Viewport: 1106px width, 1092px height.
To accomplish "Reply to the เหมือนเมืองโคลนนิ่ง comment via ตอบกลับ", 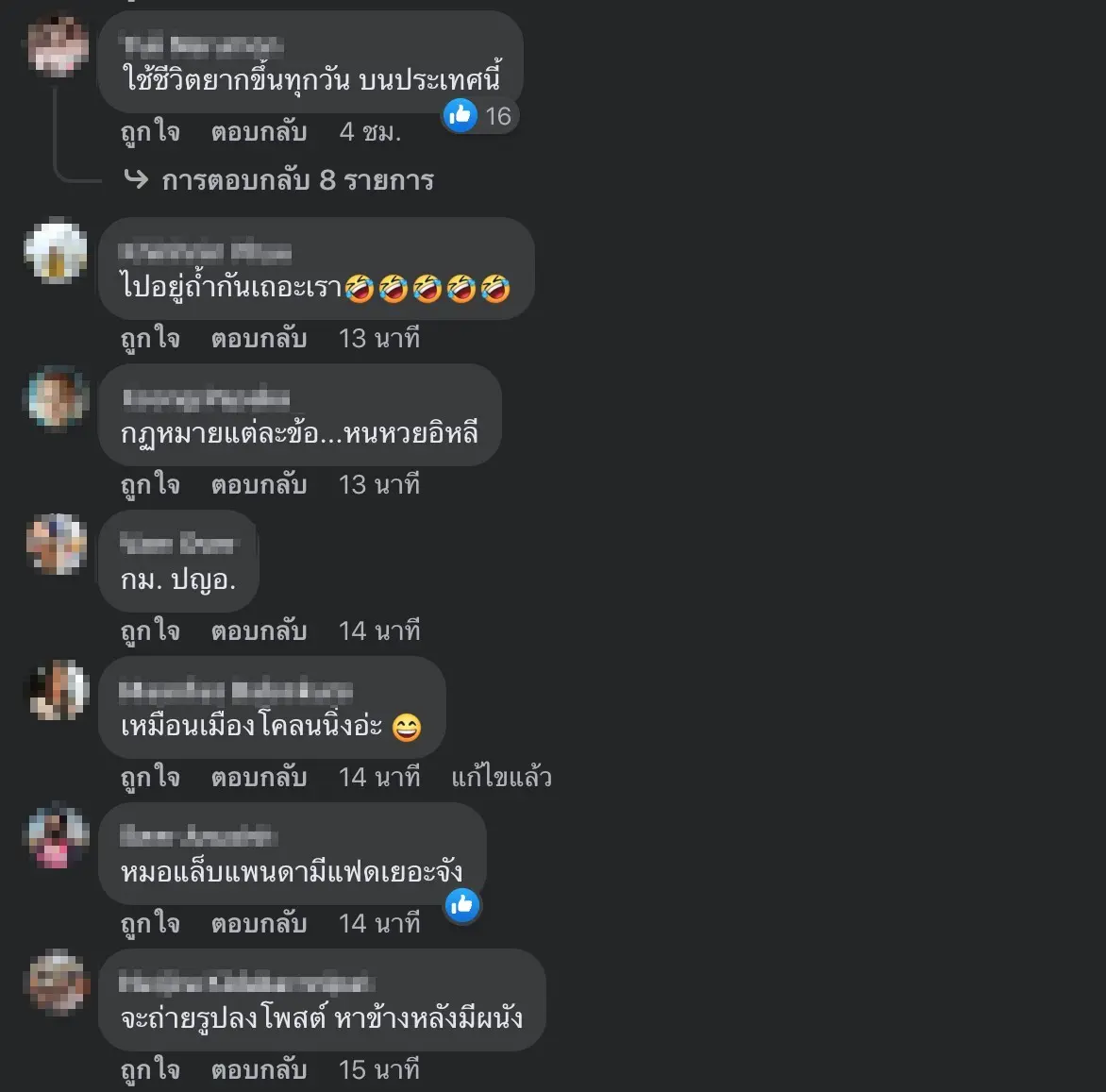I will click(259, 777).
